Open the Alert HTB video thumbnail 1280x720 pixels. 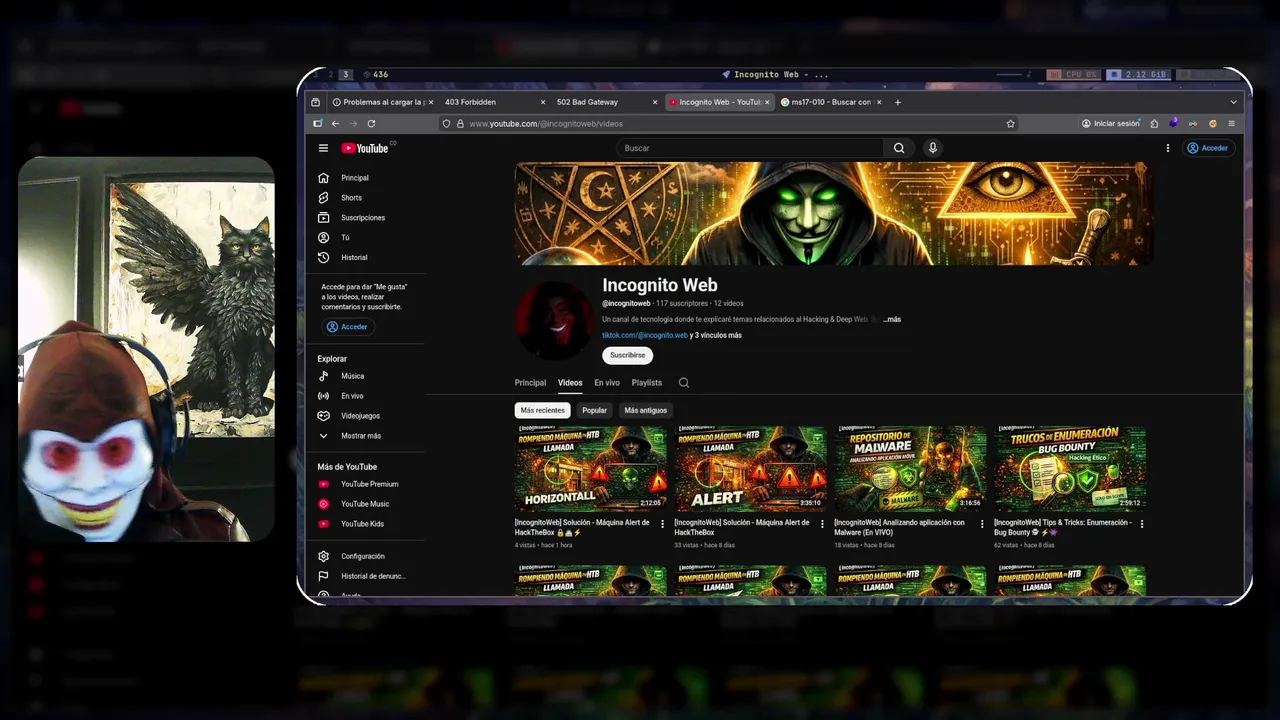point(750,469)
